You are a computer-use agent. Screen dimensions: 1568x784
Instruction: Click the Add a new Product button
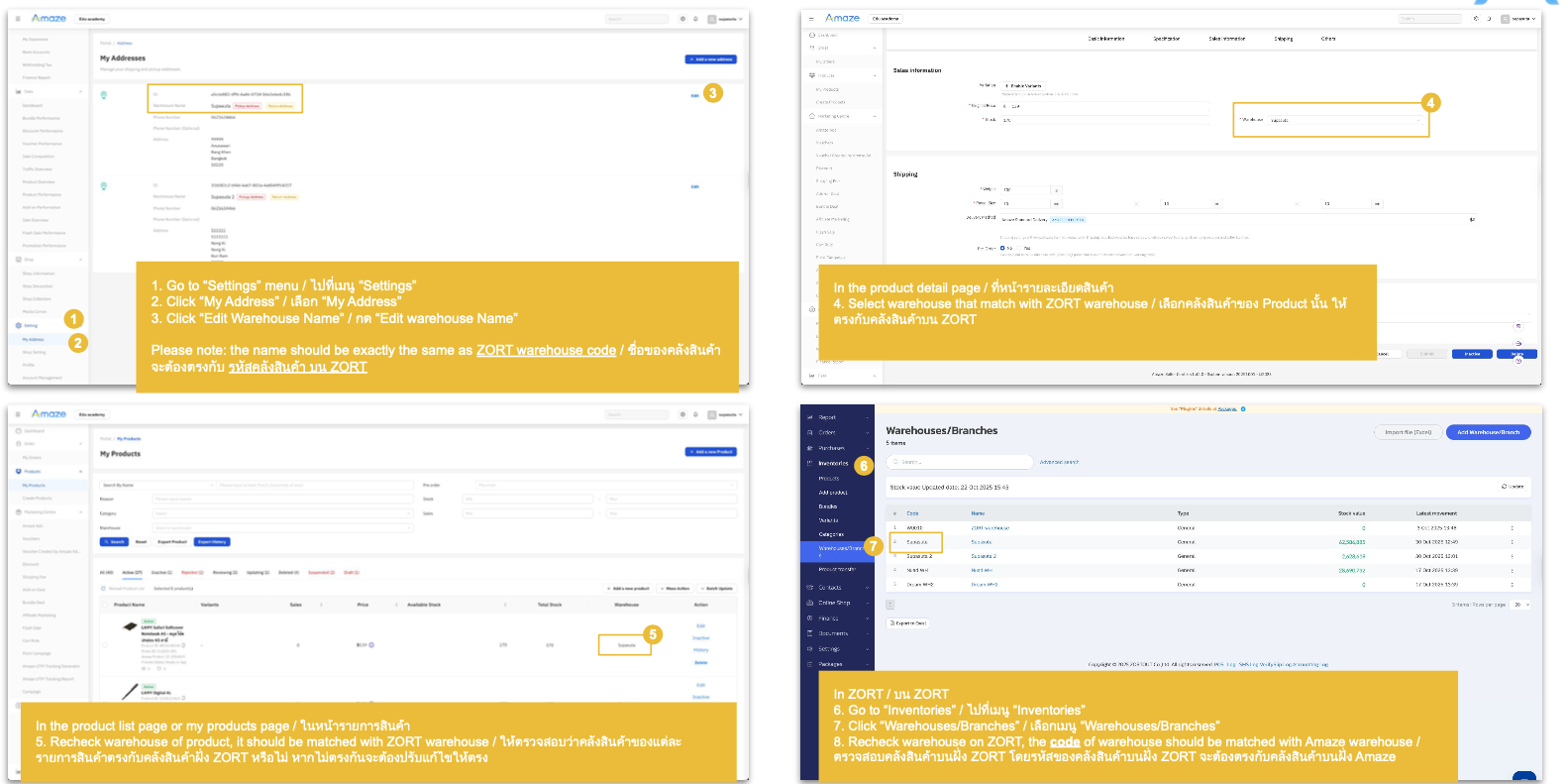(x=711, y=452)
